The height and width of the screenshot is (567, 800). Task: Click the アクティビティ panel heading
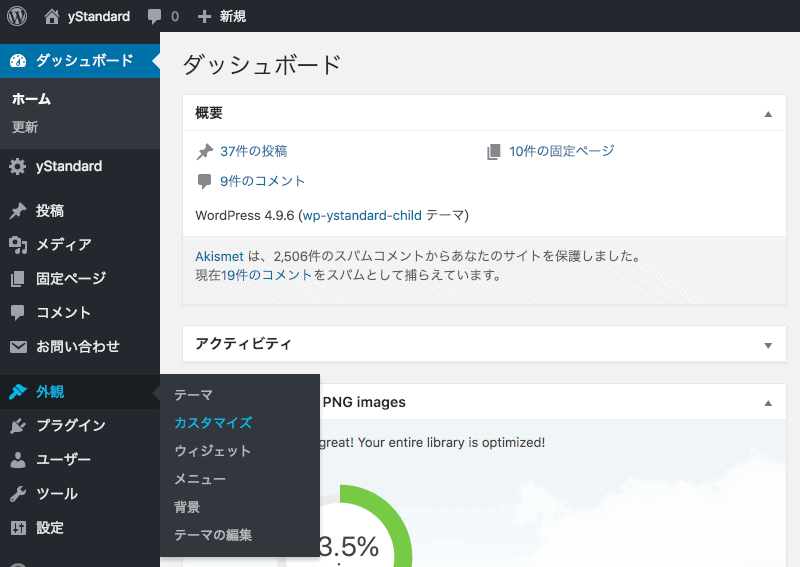pos(243,344)
